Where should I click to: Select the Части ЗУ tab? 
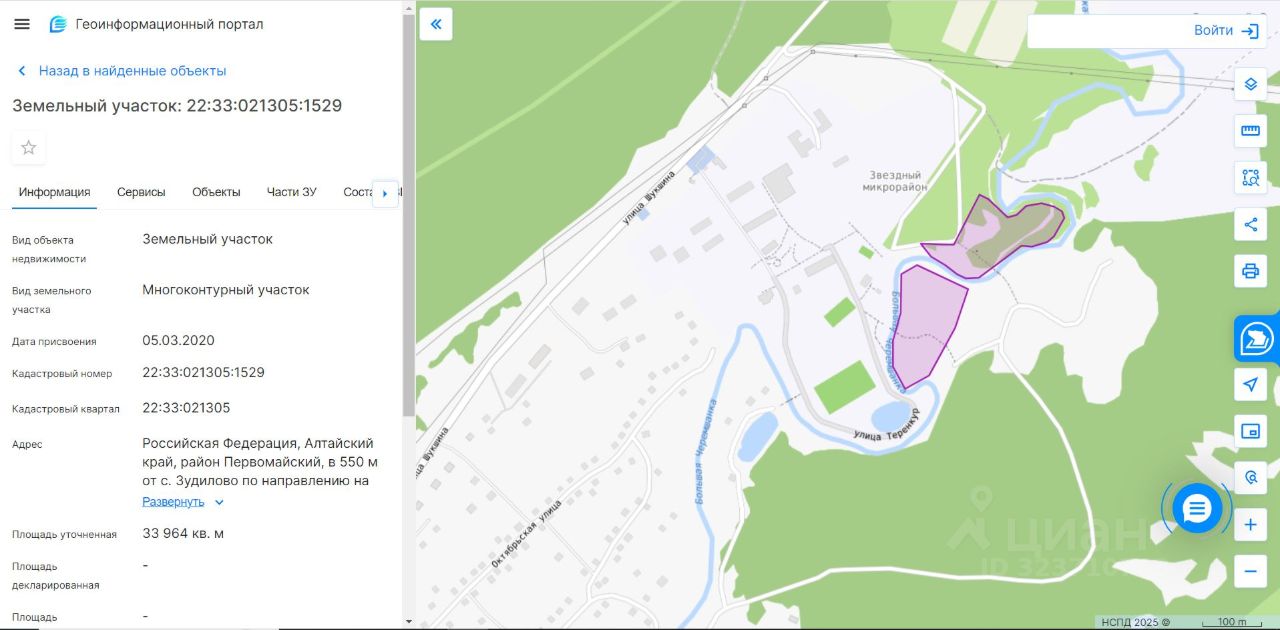pos(292,192)
